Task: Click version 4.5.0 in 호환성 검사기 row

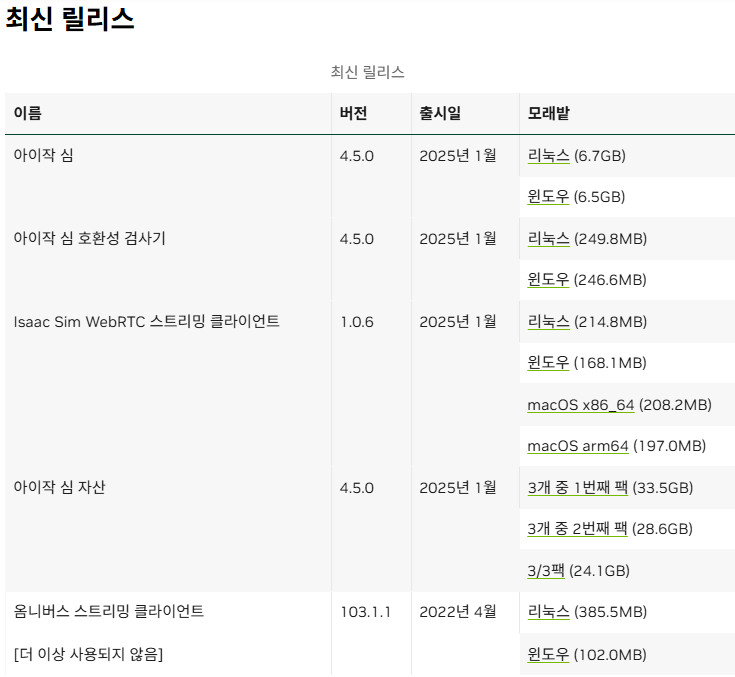Action: 357,239
